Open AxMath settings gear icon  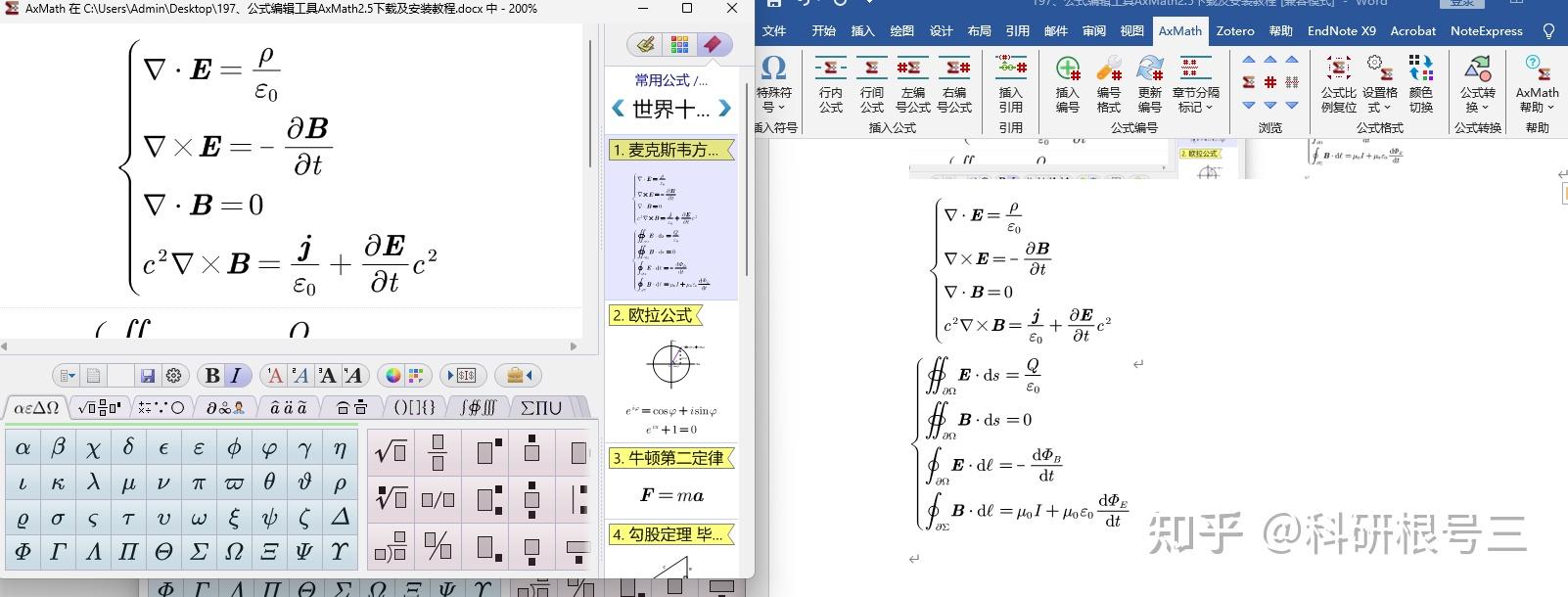click(173, 375)
